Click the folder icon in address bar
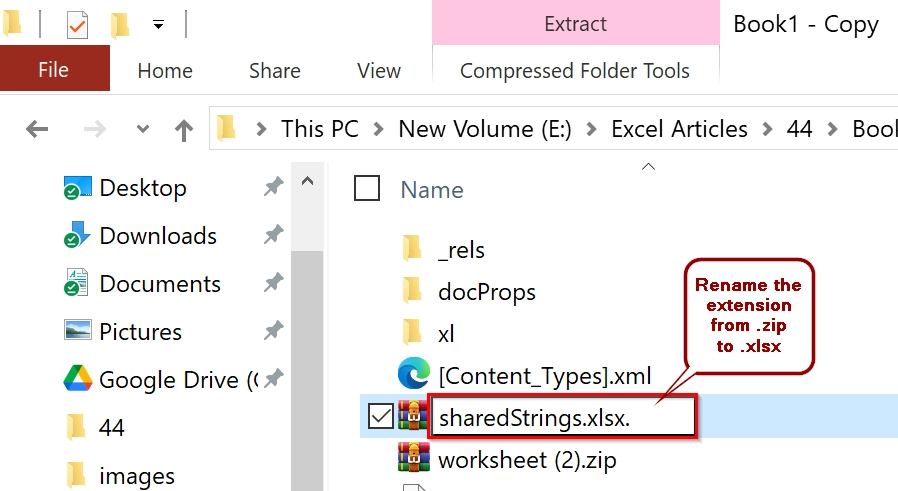898x491 pixels. point(226,128)
